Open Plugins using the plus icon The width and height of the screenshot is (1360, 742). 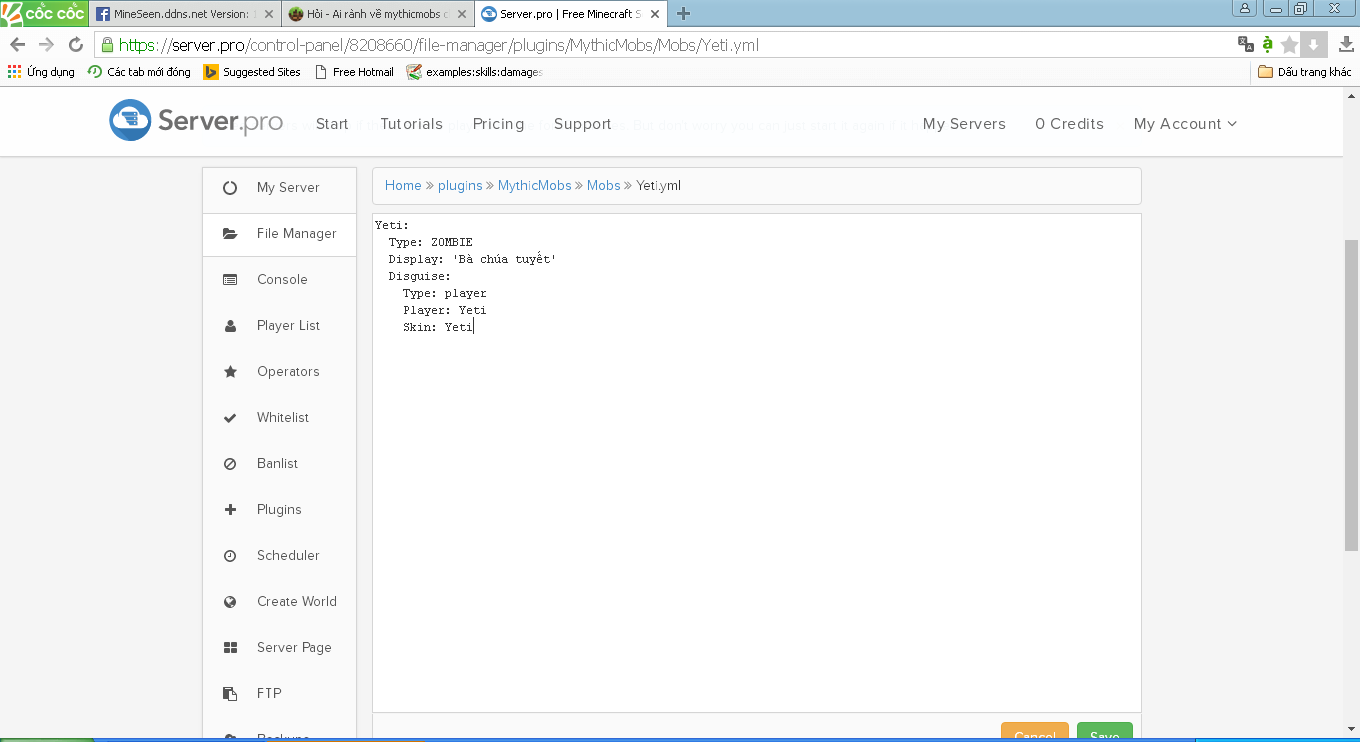pyautogui.click(x=230, y=510)
